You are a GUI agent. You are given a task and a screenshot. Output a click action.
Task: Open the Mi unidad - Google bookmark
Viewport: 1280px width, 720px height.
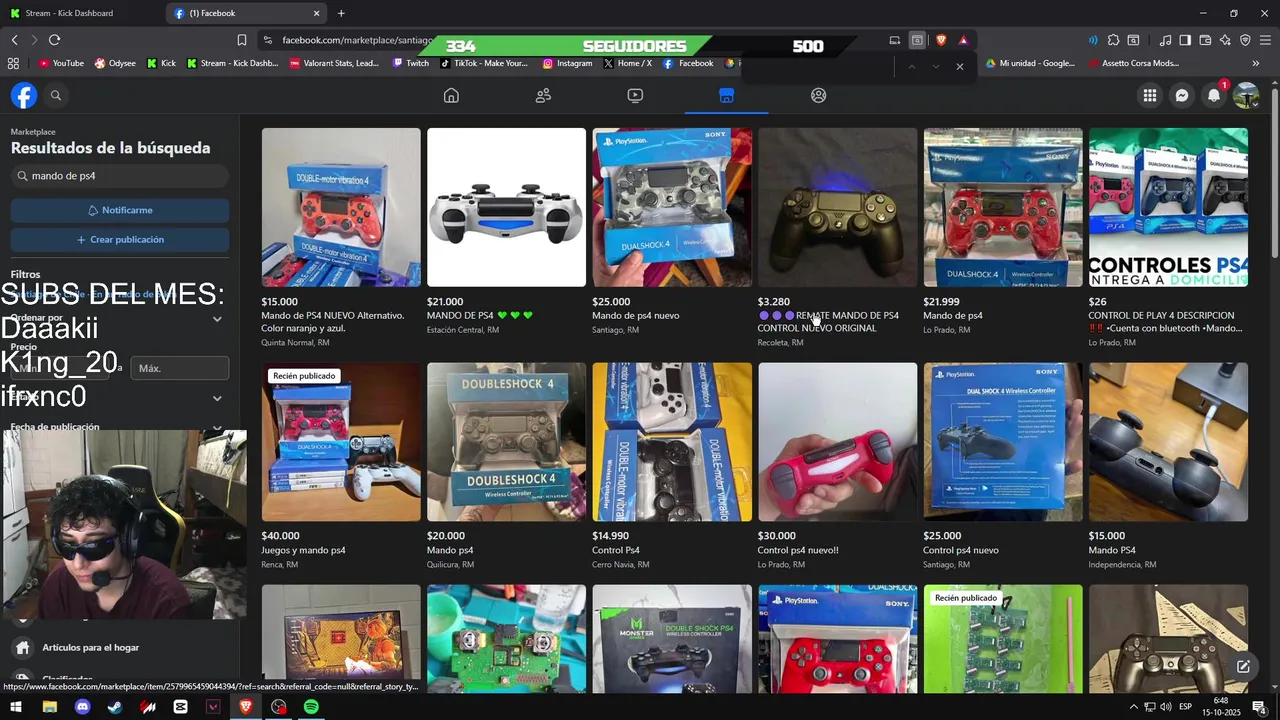click(1030, 63)
